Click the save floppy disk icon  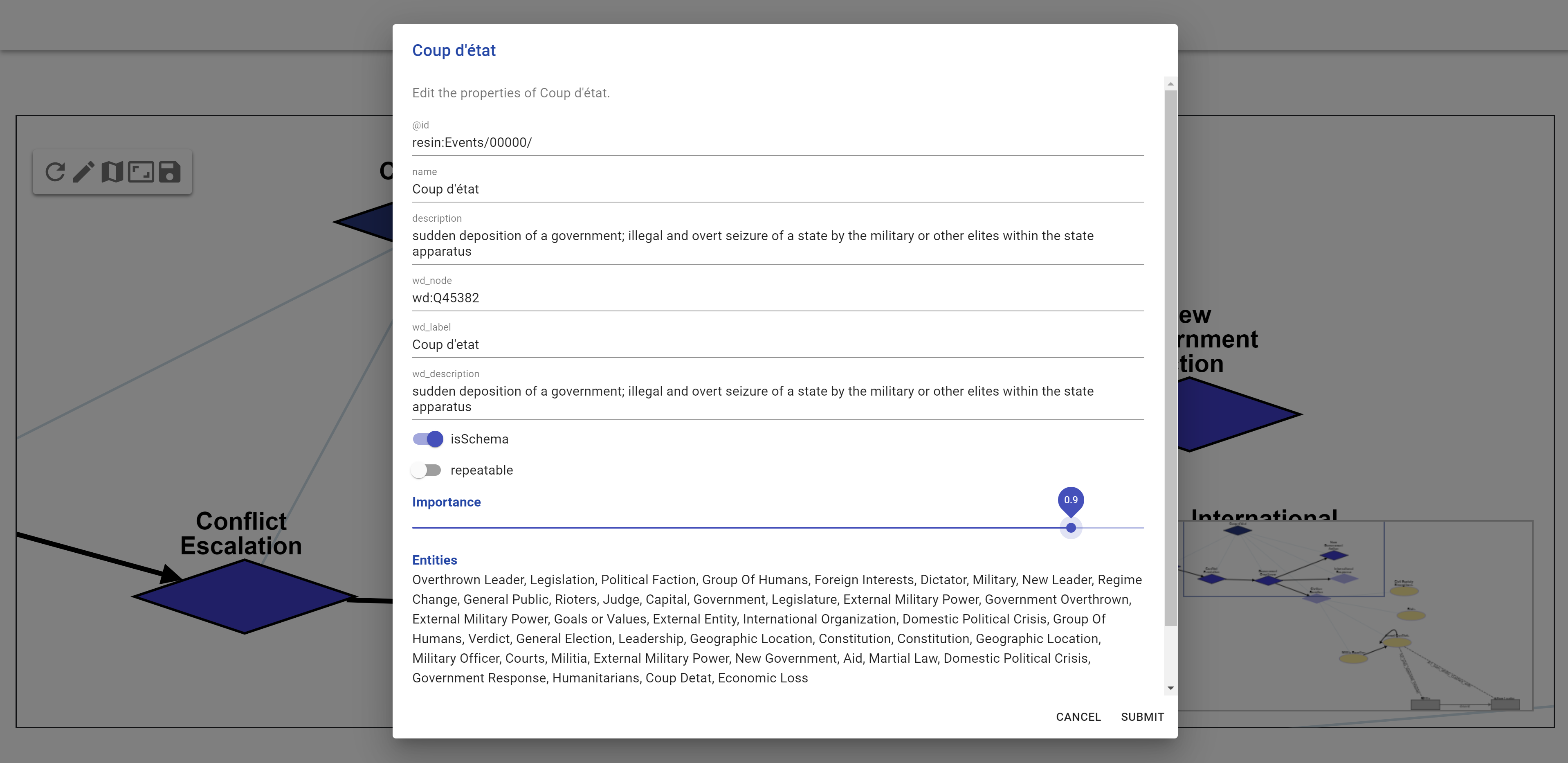coord(169,172)
